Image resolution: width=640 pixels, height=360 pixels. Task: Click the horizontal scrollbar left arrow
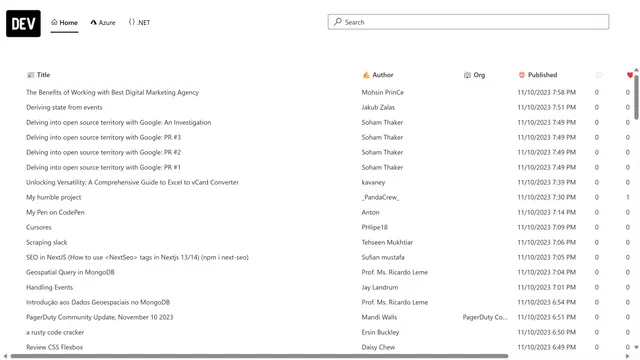5,356
